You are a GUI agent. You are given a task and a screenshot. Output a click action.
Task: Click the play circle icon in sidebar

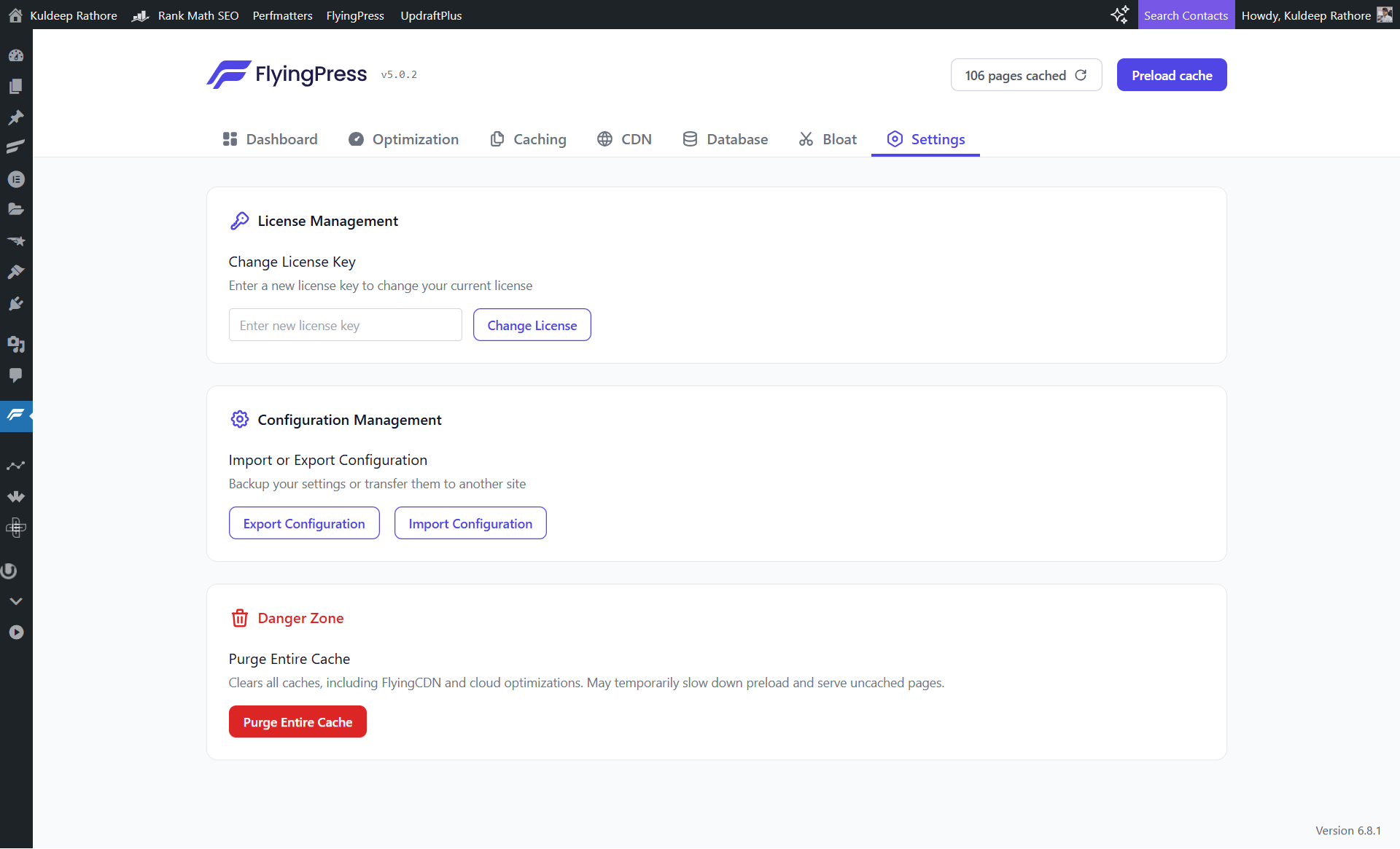click(x=16, y=633)
